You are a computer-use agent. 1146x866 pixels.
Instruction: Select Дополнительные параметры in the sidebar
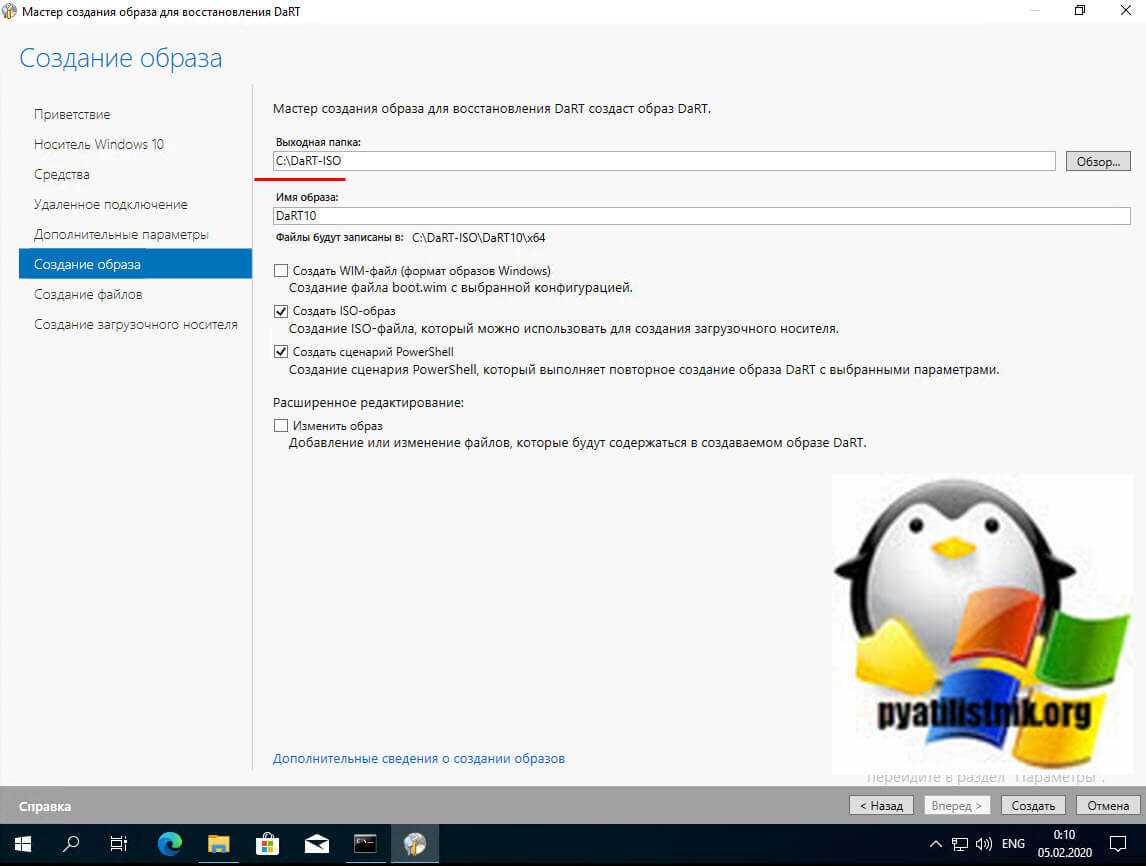[x=121, y=234]
